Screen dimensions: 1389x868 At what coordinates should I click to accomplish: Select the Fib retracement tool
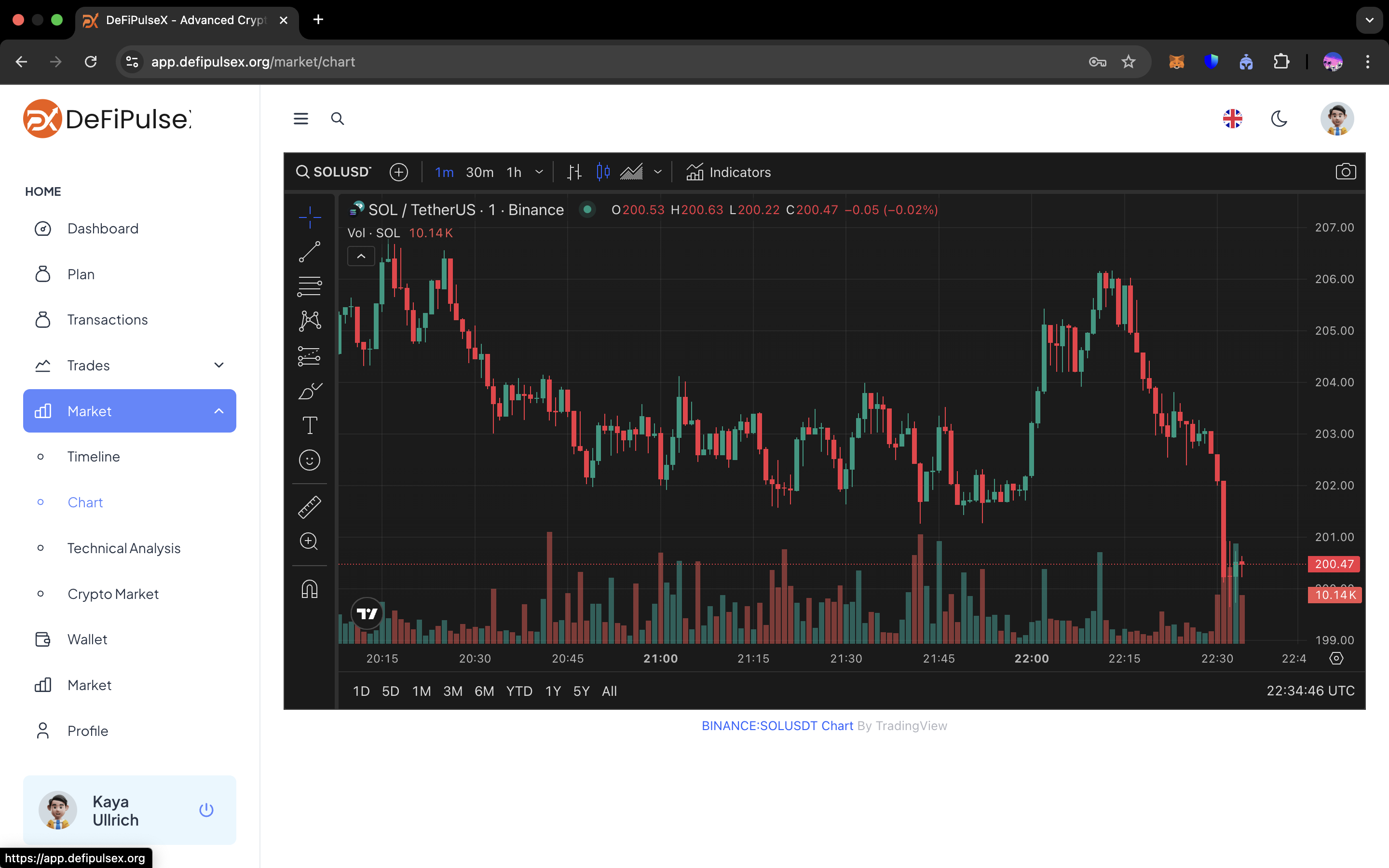pos(309,286)
